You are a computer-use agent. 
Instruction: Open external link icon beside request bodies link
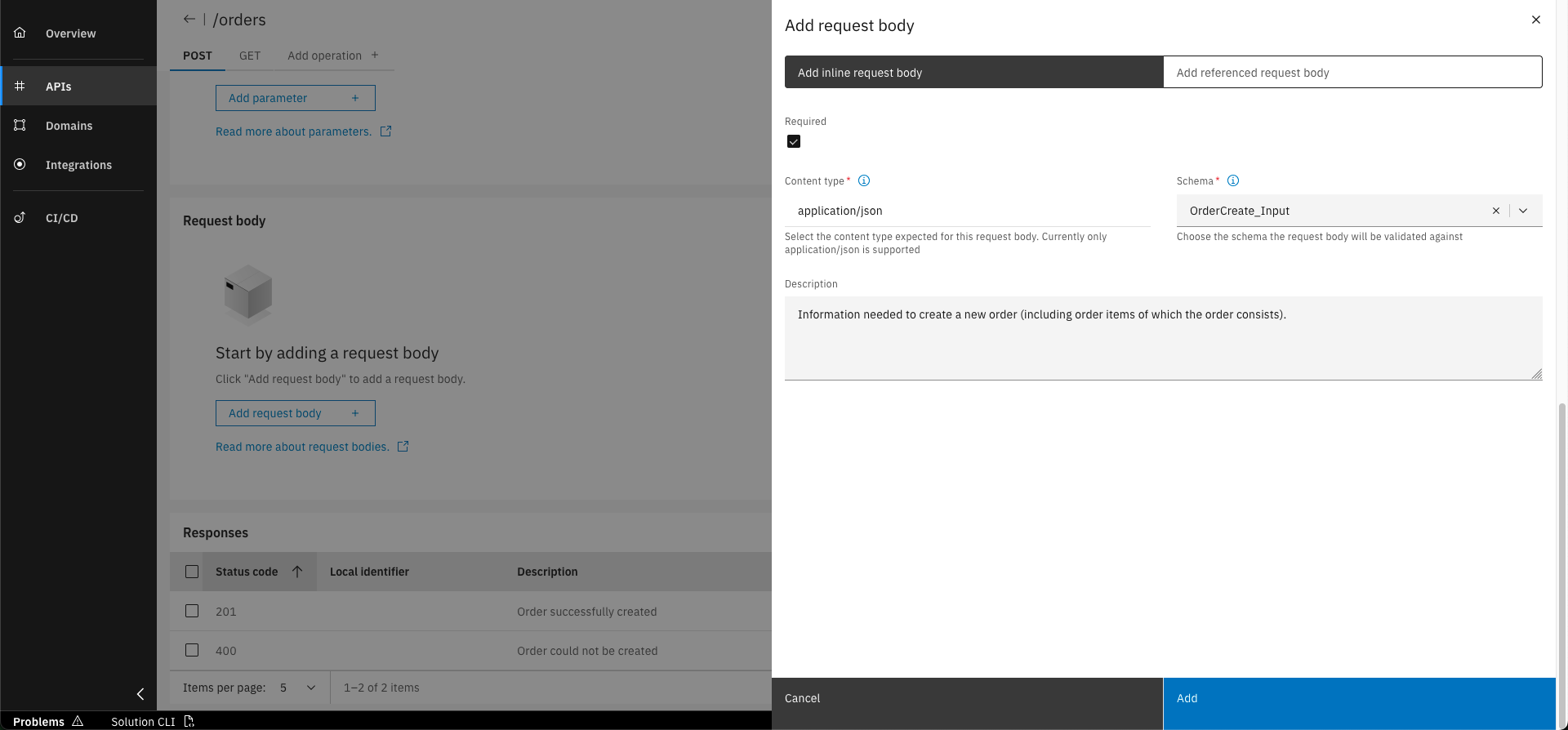click(403, 446)
